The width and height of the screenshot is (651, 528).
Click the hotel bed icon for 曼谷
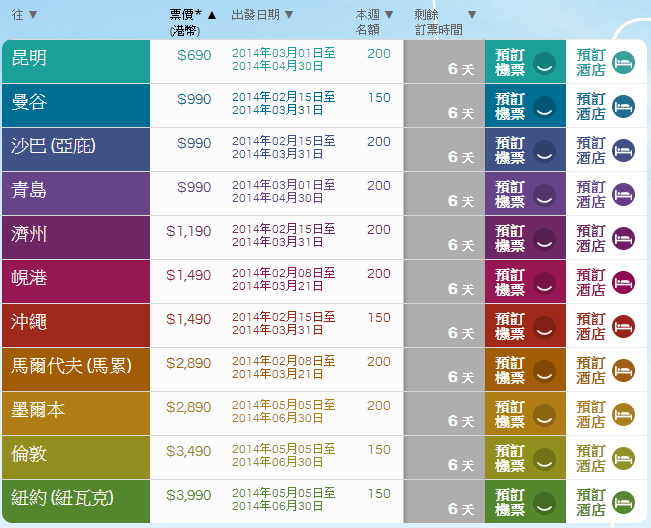pyautogui.click(x=623, y=107)
